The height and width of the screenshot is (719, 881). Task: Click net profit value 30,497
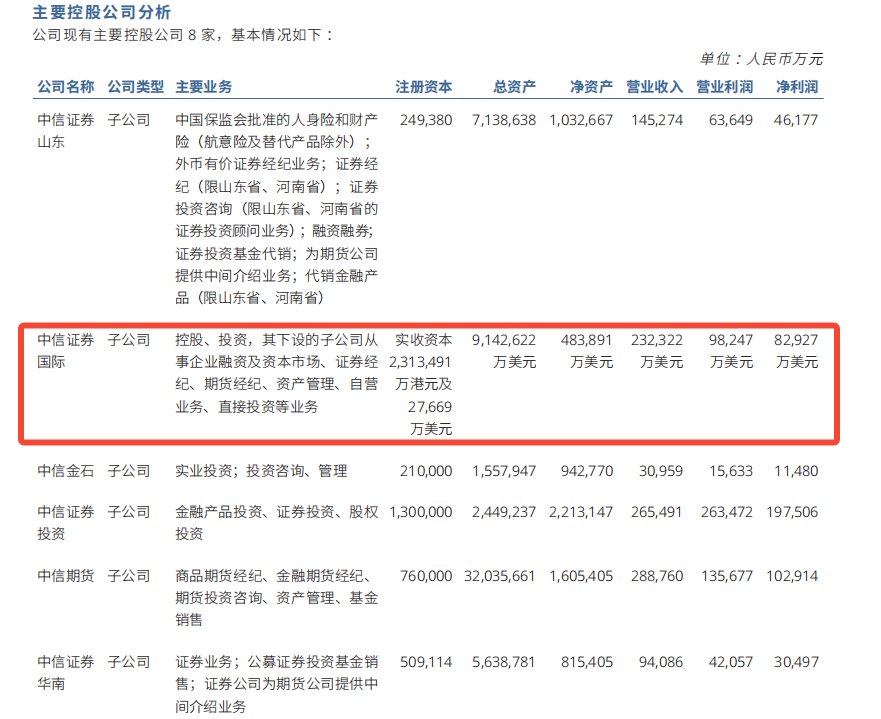click(x=796, y=662)
